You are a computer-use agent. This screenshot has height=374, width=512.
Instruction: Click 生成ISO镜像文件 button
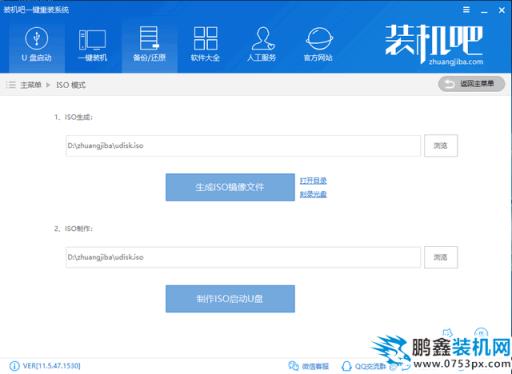click(230, 187)
